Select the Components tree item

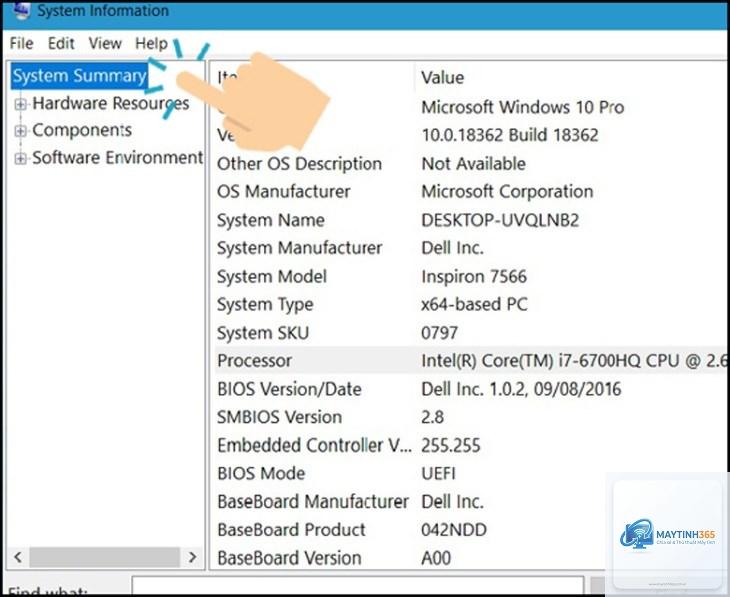click(x=82, y=130)
